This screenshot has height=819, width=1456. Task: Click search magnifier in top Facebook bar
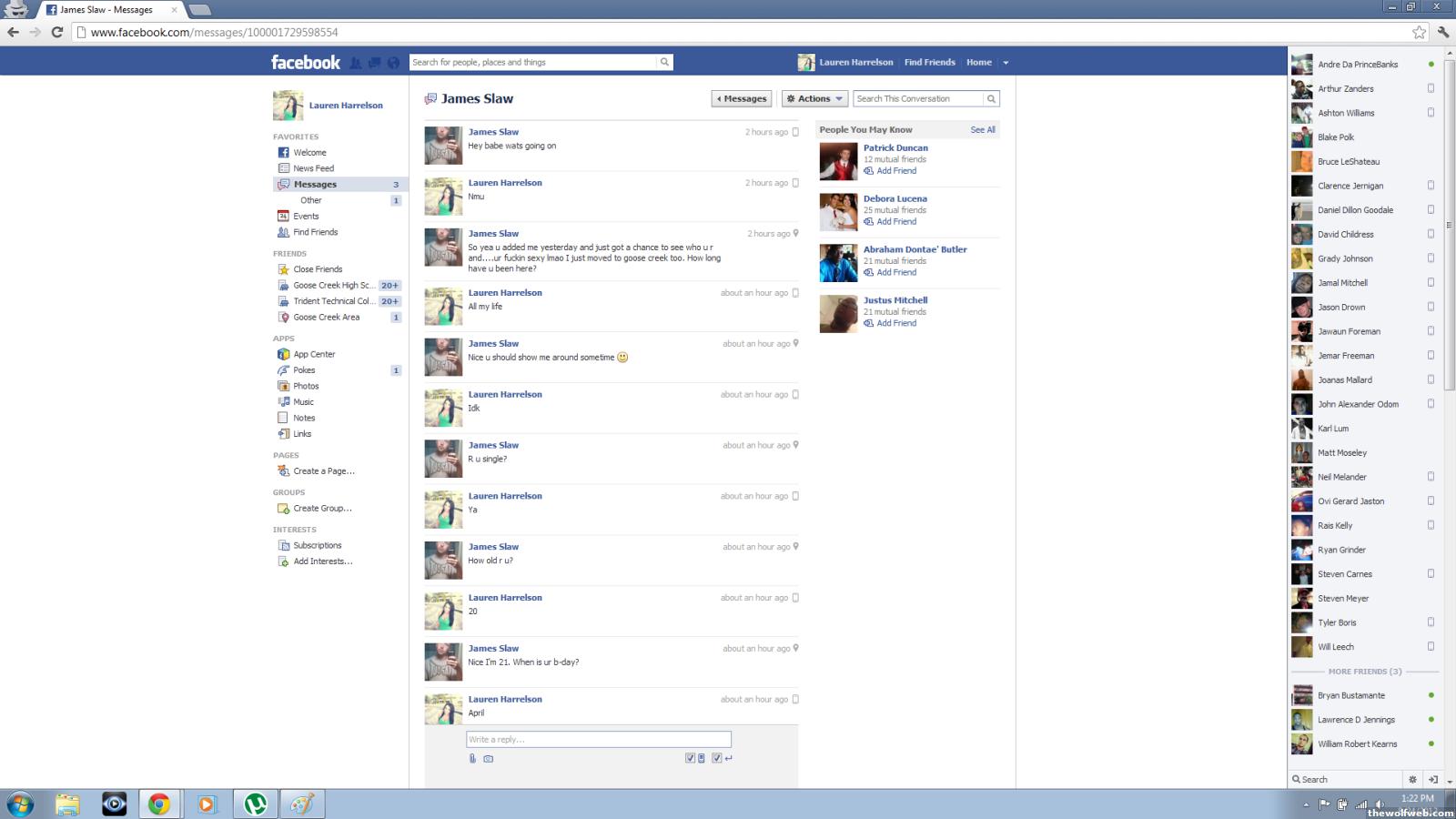(664, 63)
